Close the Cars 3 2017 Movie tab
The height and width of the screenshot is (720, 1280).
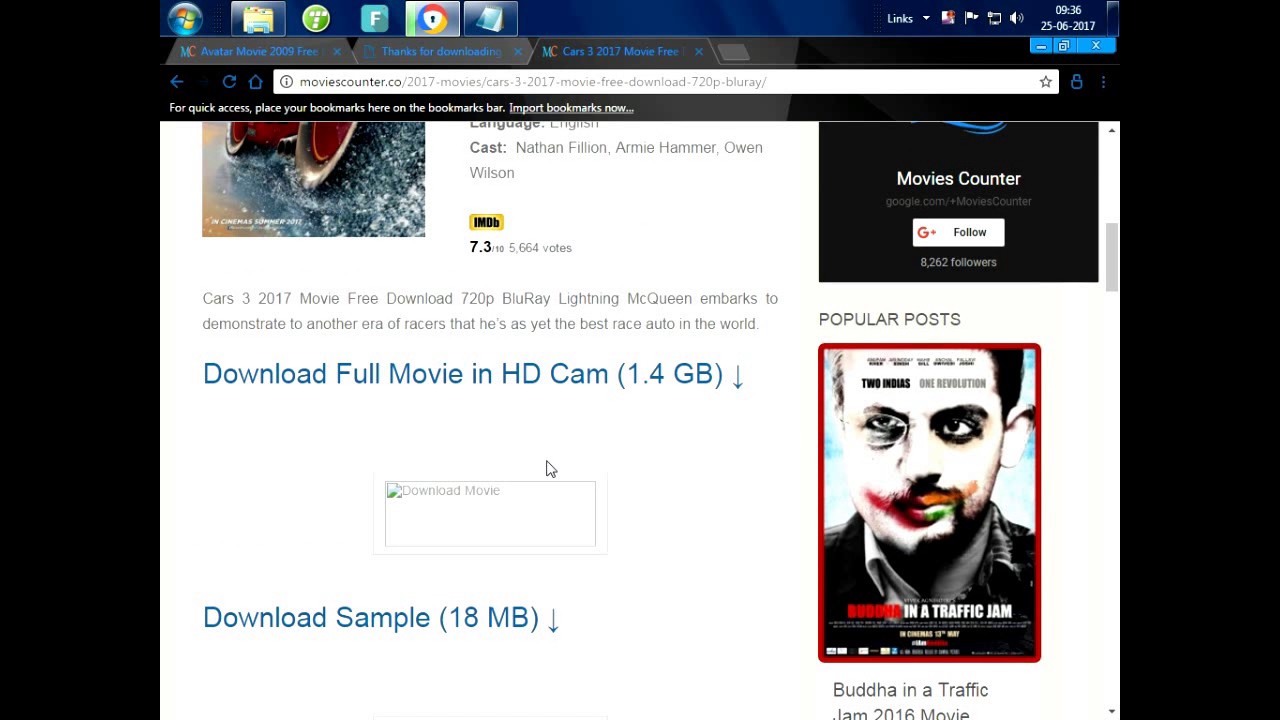click(x=699, y=51)
